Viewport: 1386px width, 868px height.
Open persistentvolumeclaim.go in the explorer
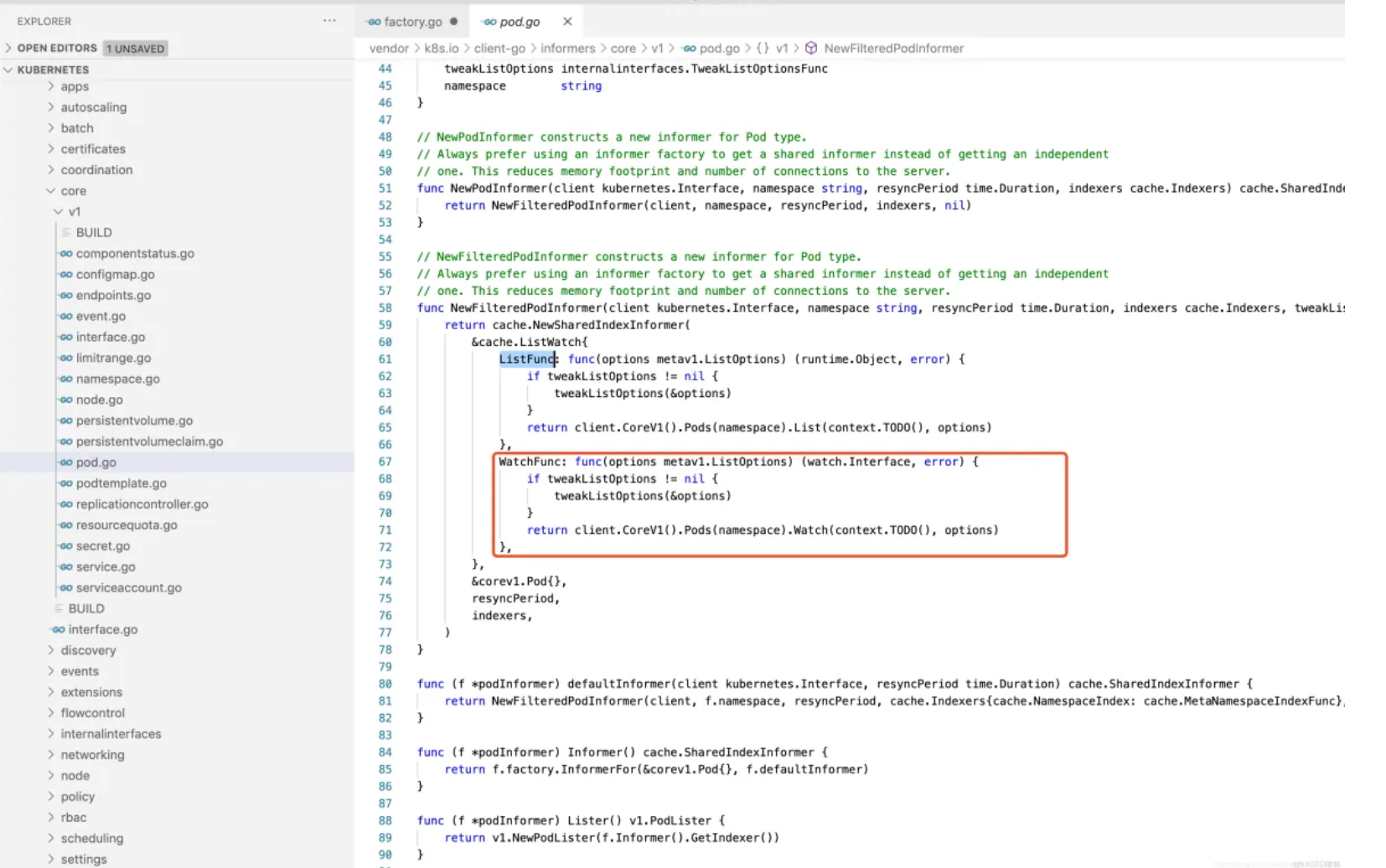click(x=149, y=442)
